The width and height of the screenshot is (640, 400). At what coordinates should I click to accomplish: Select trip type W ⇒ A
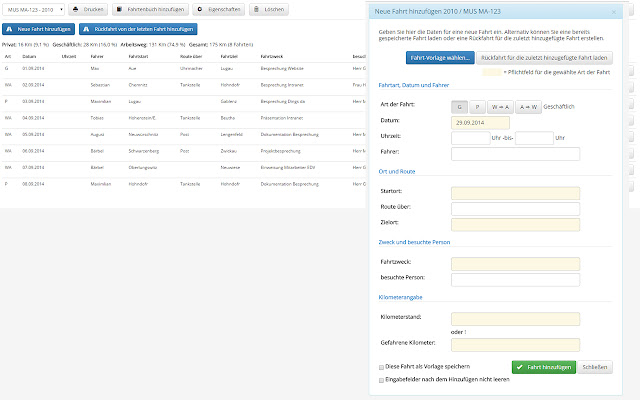click(500, 107)
